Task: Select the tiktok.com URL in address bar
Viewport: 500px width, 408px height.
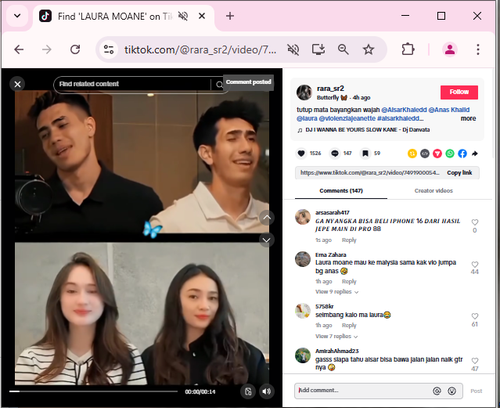Action: tap(200, 50)
